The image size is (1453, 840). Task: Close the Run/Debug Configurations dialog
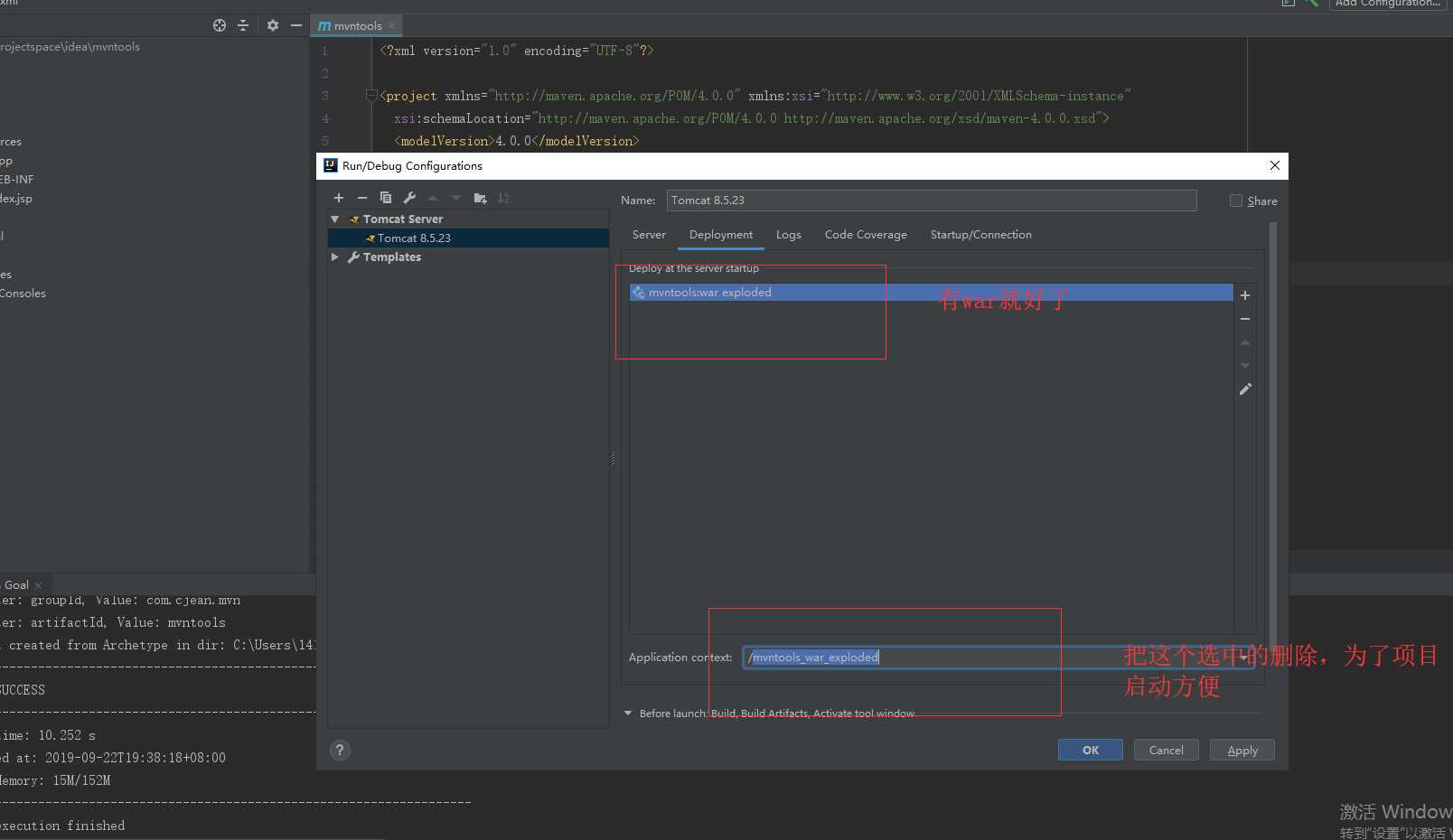pyautogui.click(x=1275, y=165)
